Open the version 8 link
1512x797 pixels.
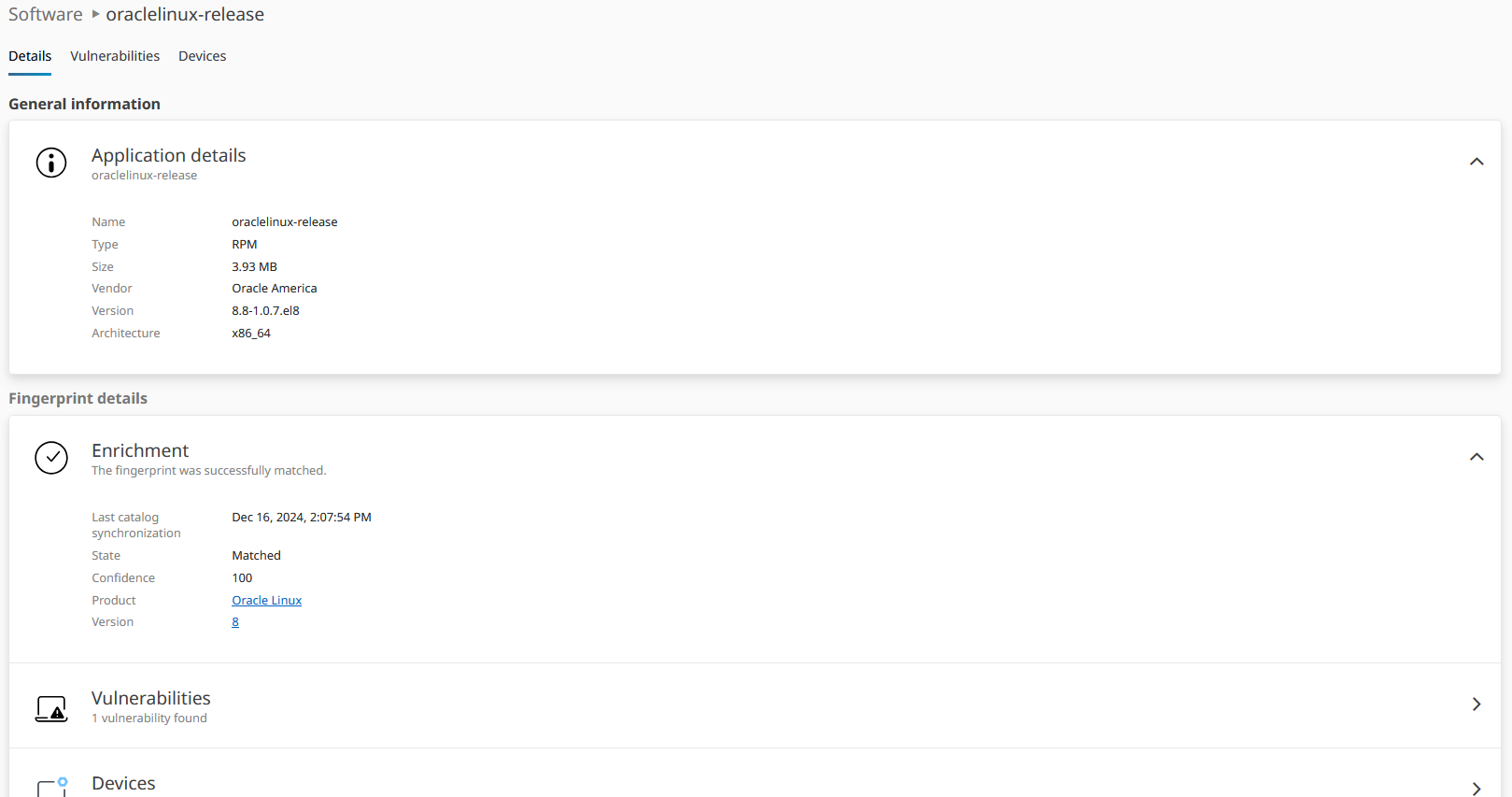pyautogui.click(x=235, y=622)
